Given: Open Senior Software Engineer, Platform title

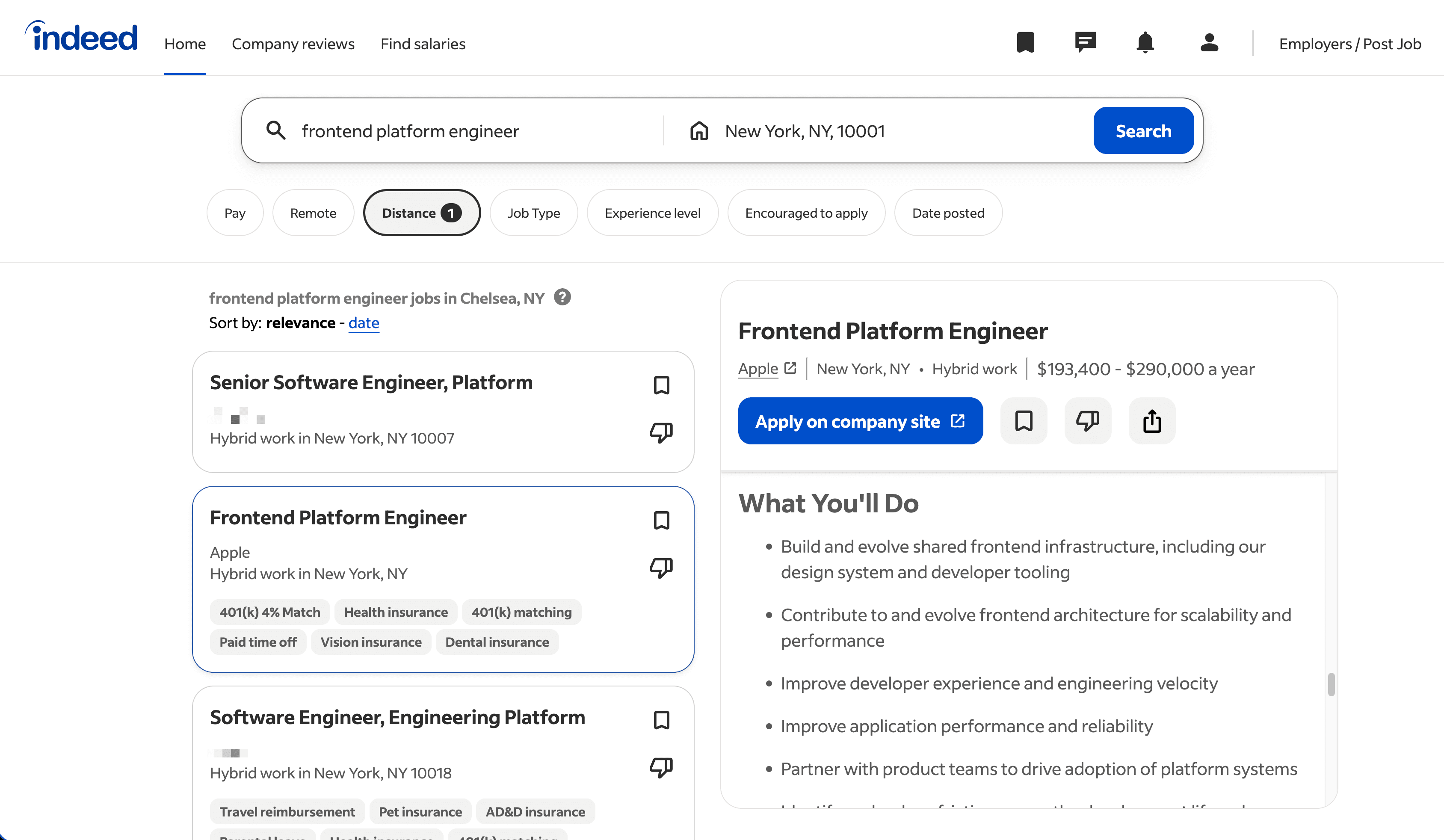Looking at the screenshot, I should click(x=371, y=382).
